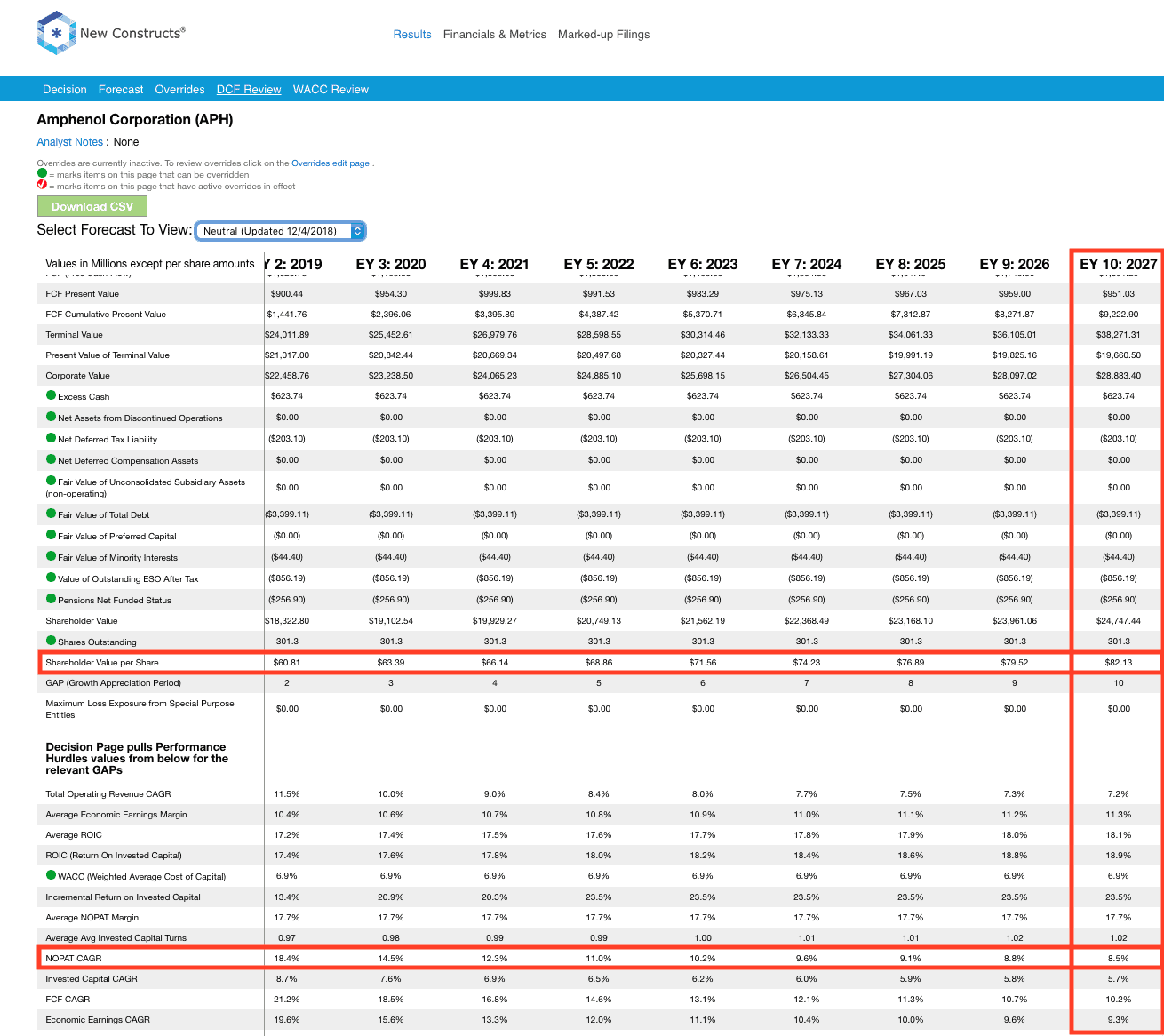This screenshot has height=1036, width=1164.
Task: Open the Analyst Notes link
Action: [x=70, y=142]
